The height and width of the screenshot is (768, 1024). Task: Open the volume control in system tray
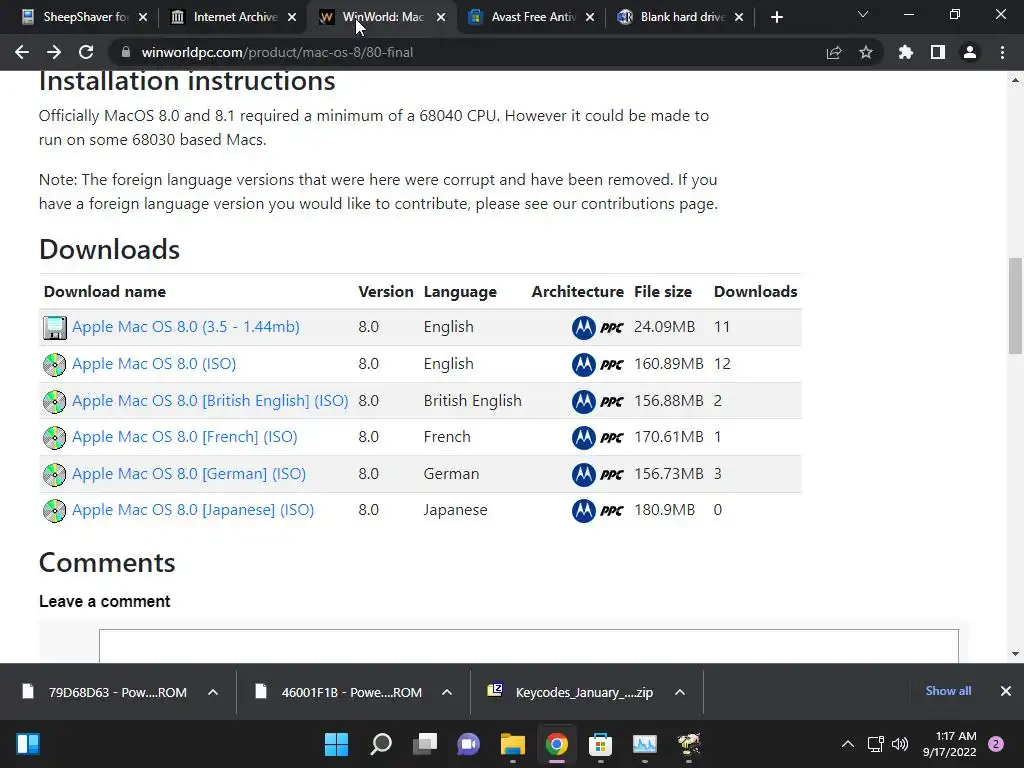tap(900, 744)
